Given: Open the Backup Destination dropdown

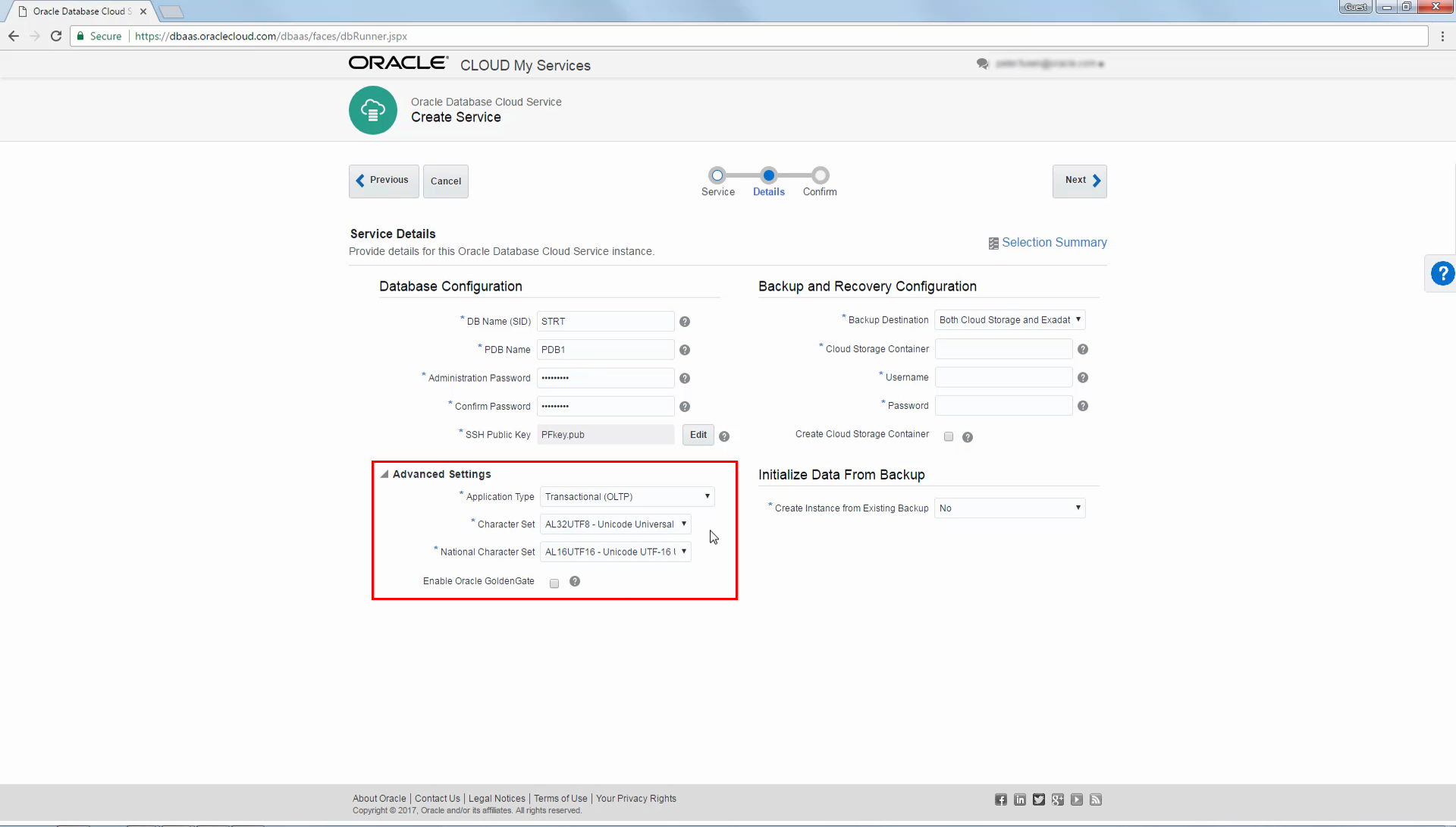Looking at the screenshot, I should [1010, 320].
